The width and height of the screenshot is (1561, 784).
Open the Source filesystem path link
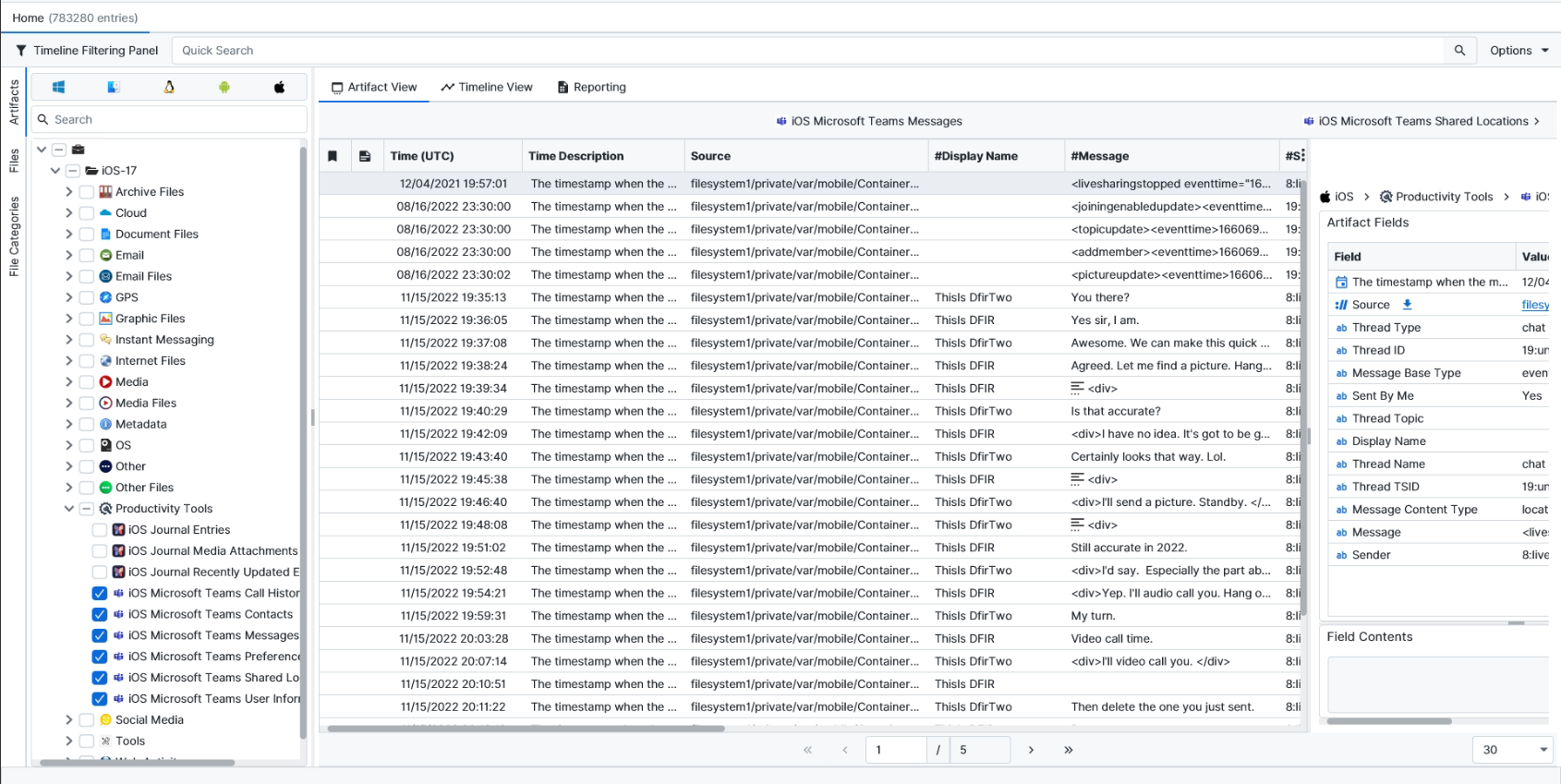1535,305
